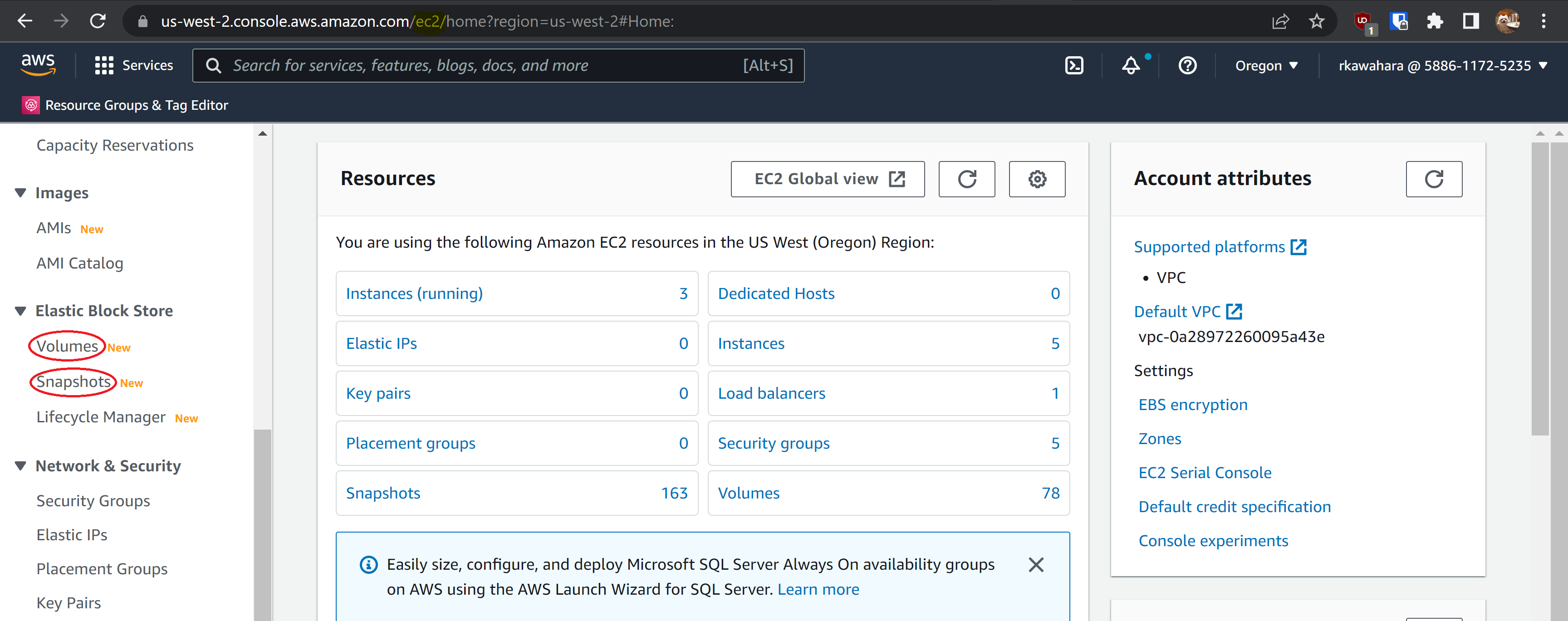
Task: Click the Resource Groups & Tag Editor icon
Action: 30,105
